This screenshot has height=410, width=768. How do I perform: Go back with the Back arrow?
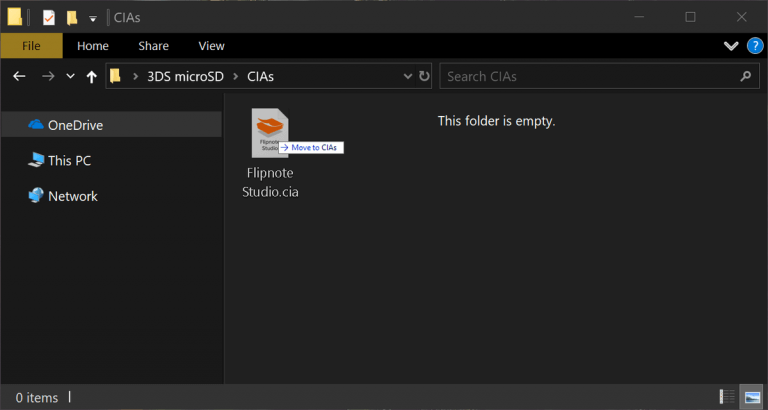[19, 76]
